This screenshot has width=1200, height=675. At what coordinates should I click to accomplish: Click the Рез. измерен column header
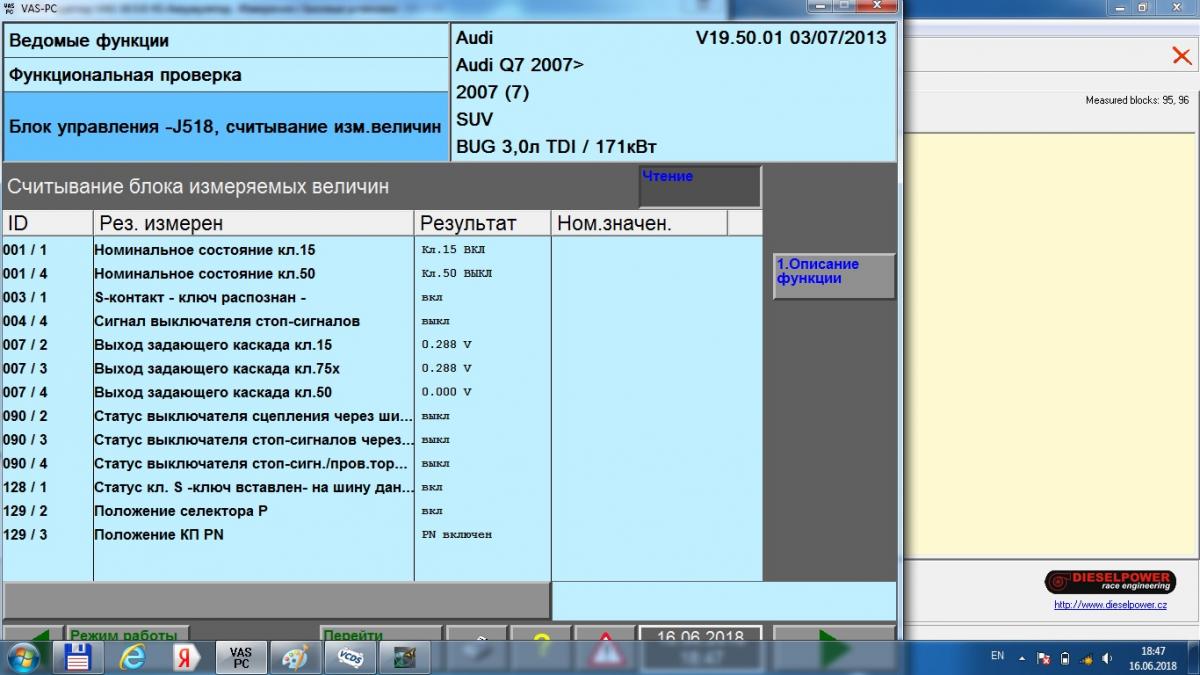pos(253,223)
